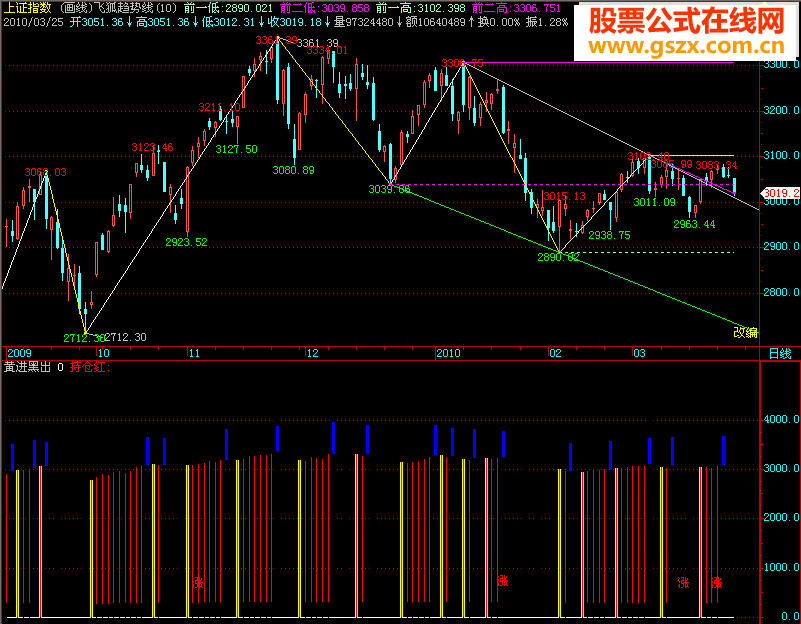
Task: Click the peak label 3334.01
Action: pyautogui.click(x=327, y=50)
